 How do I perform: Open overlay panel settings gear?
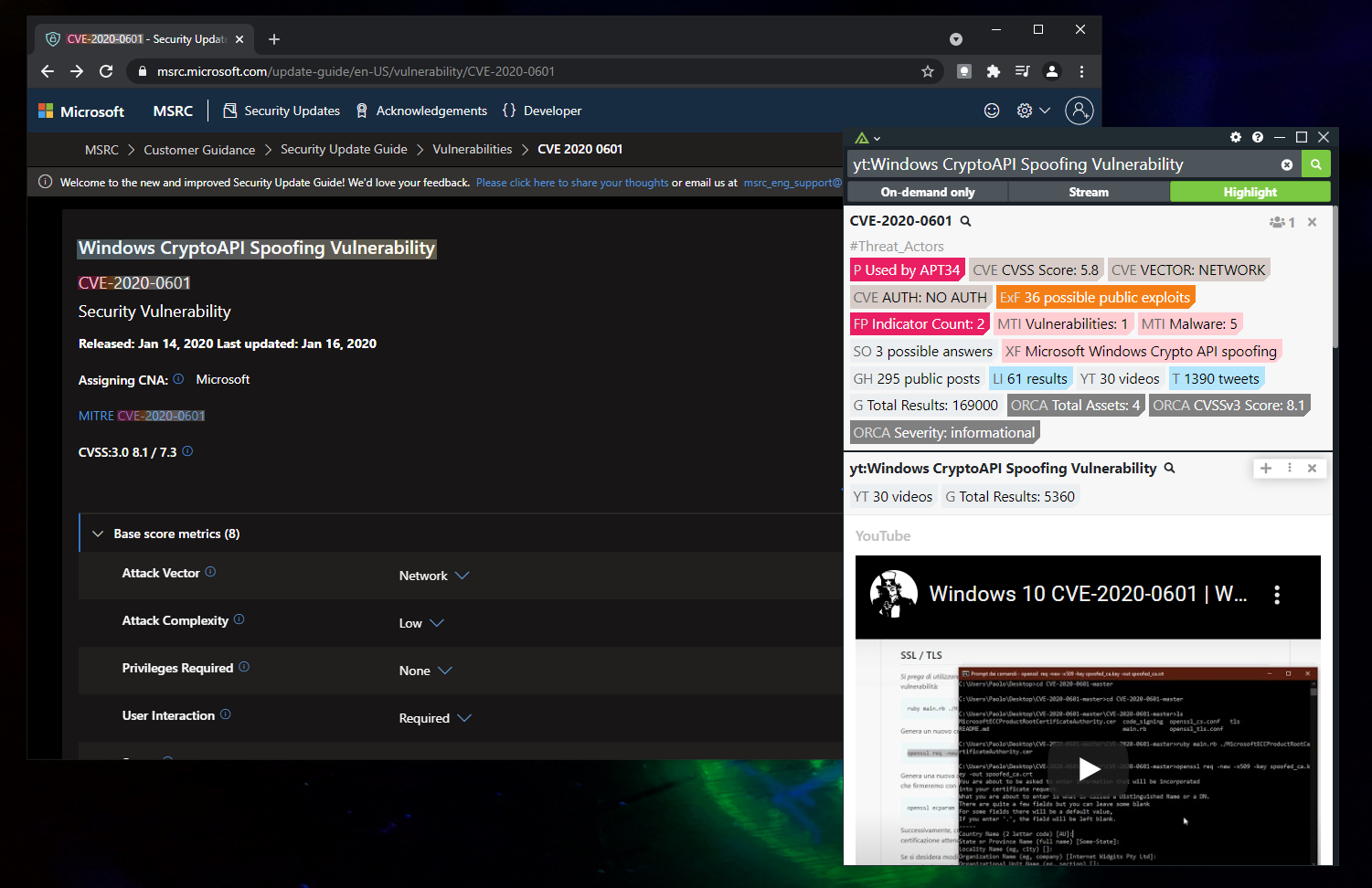[1236, 137]
